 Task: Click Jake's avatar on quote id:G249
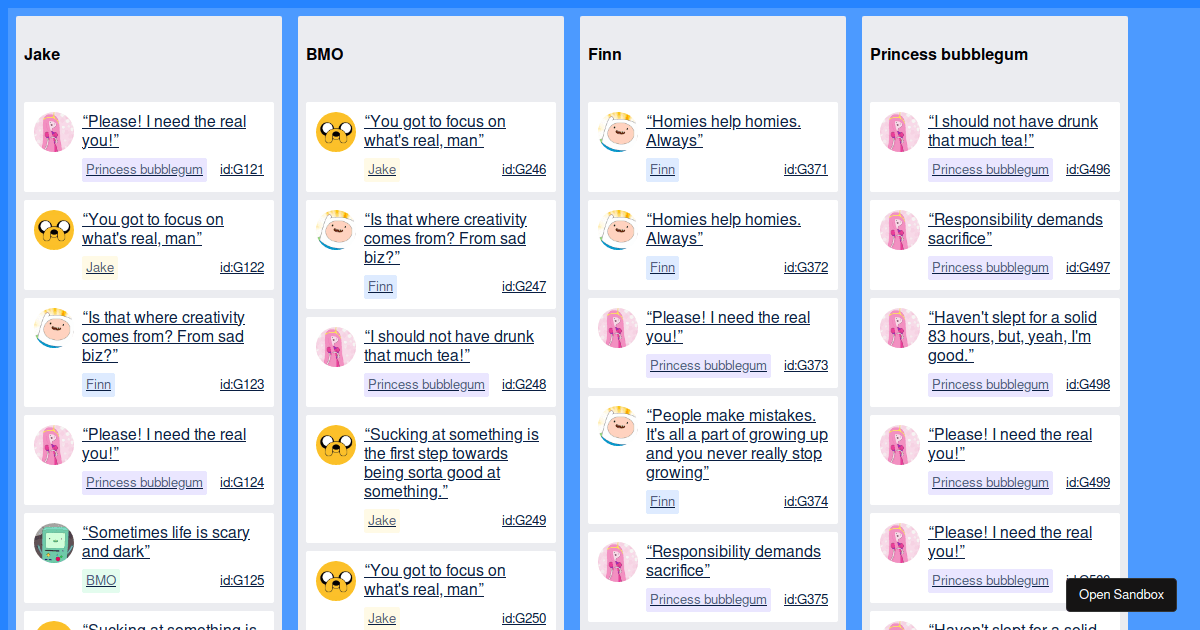click(336, 444)
